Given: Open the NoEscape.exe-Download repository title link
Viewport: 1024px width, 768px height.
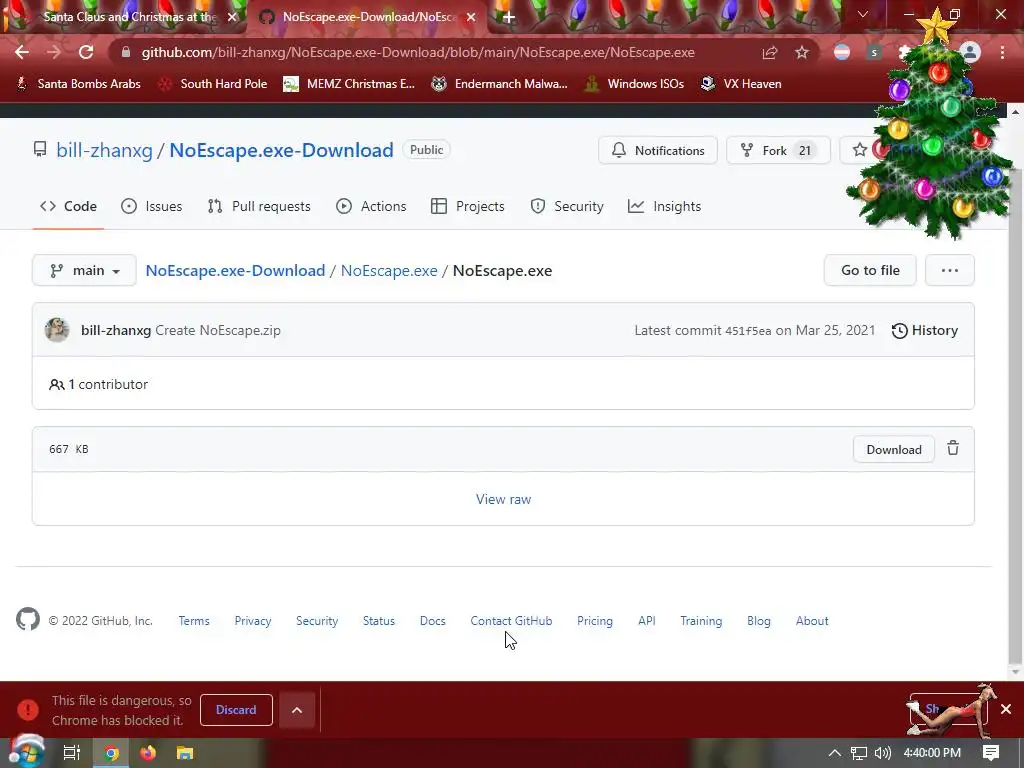Looking at the screenshot, I should tap(281, 150).
